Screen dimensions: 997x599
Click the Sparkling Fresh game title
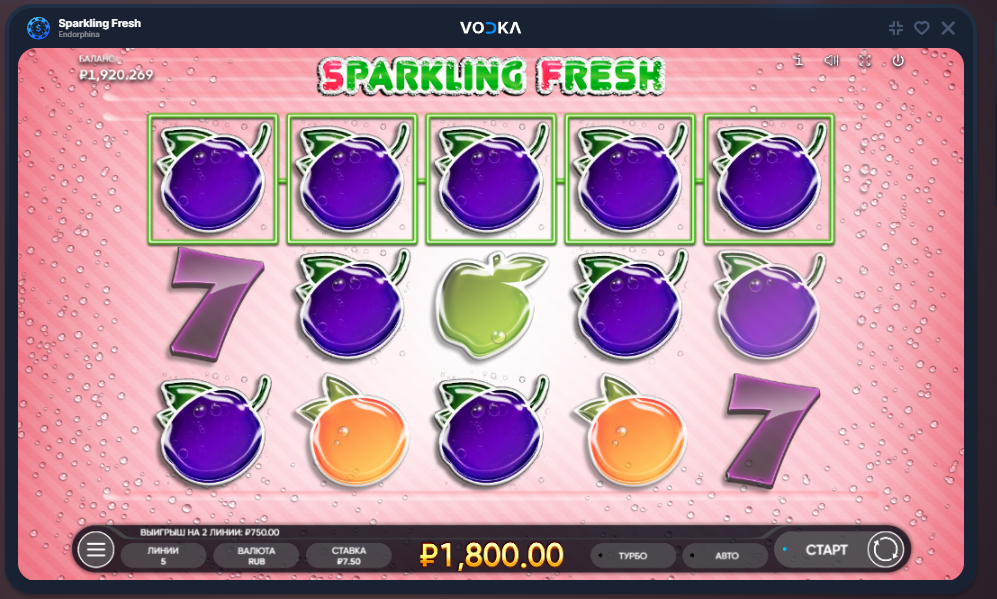tap(99, 23)
